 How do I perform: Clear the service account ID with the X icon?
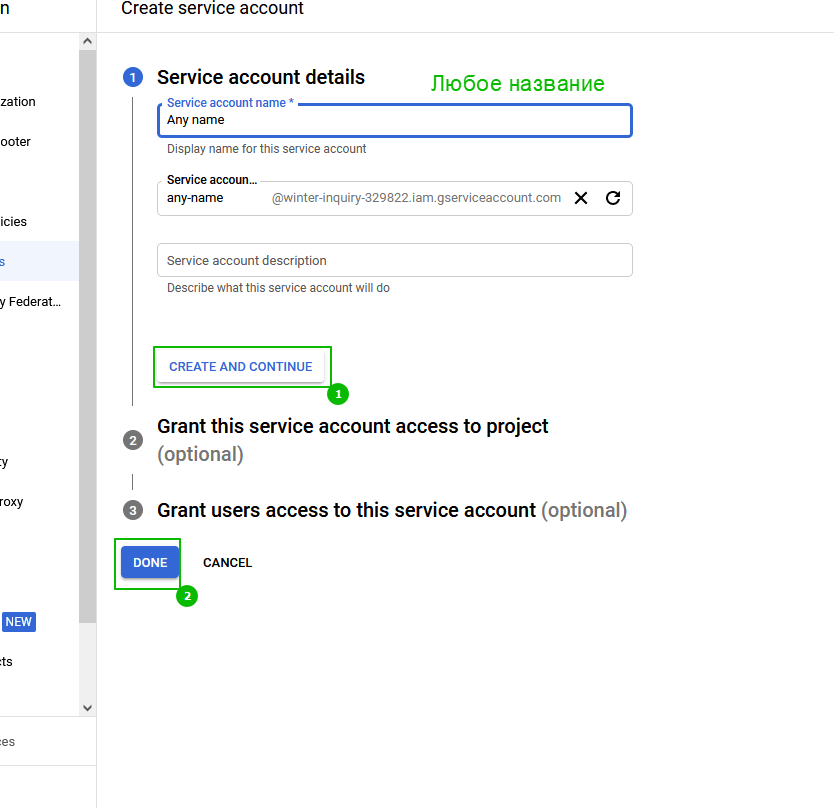click(x=581, y=198)
